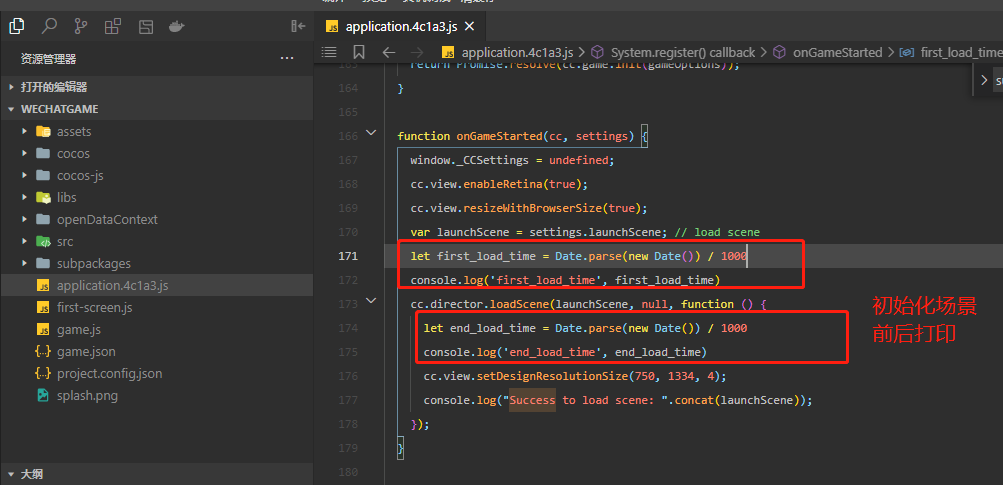The height and width of the screenshot is (485, 1003).
Task: Place cursor on console.log('end_load_time') line
Action: pos(565,352)
